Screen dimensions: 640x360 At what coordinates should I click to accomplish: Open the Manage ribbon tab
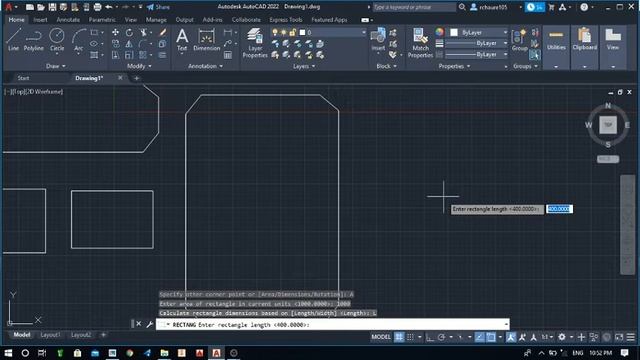pos(156,20)
